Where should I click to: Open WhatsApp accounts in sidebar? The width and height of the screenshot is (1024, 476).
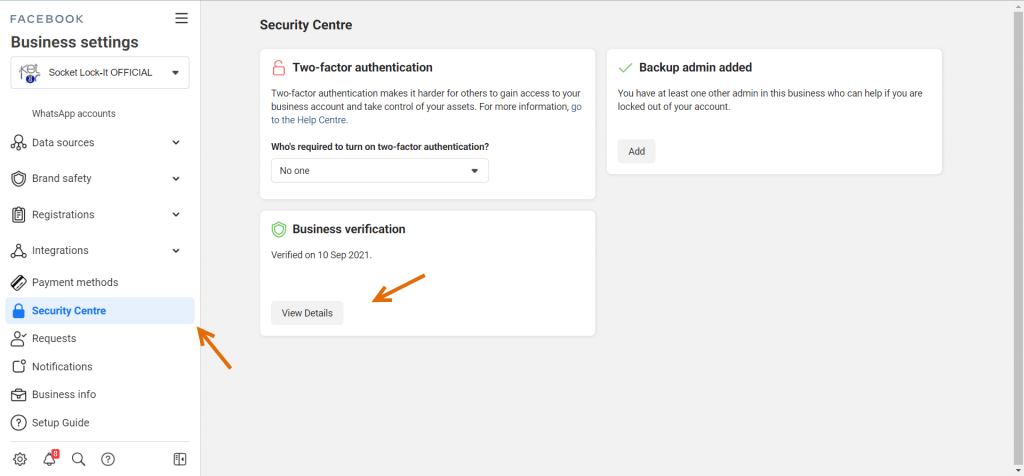tap(74, 114)
